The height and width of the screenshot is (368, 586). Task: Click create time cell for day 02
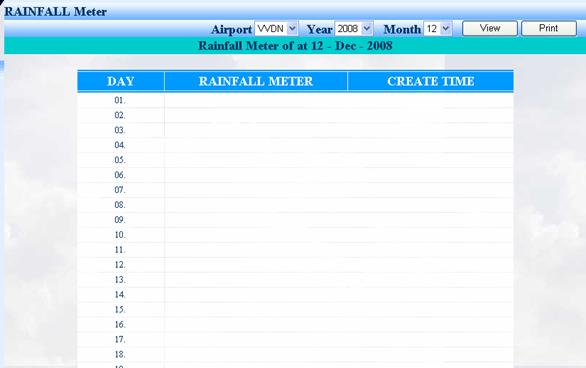(x=431, y=115)
